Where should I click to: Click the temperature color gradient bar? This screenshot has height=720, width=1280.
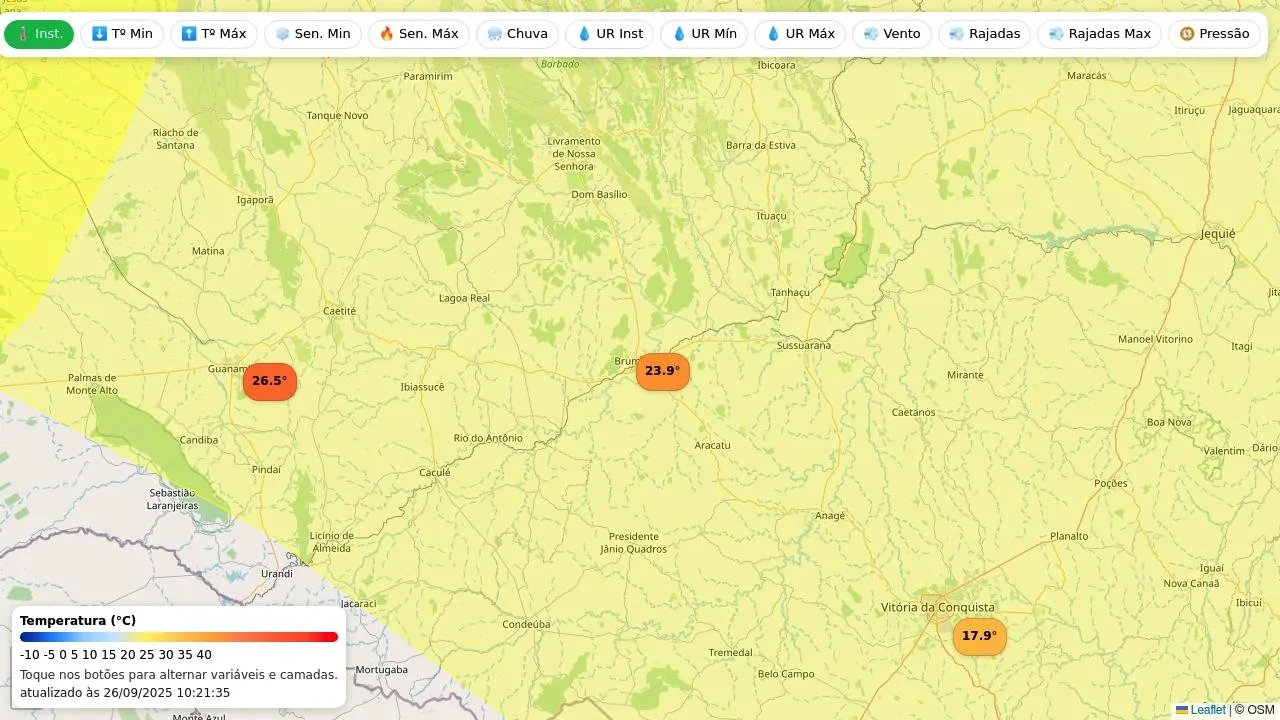tap(179, 637)
